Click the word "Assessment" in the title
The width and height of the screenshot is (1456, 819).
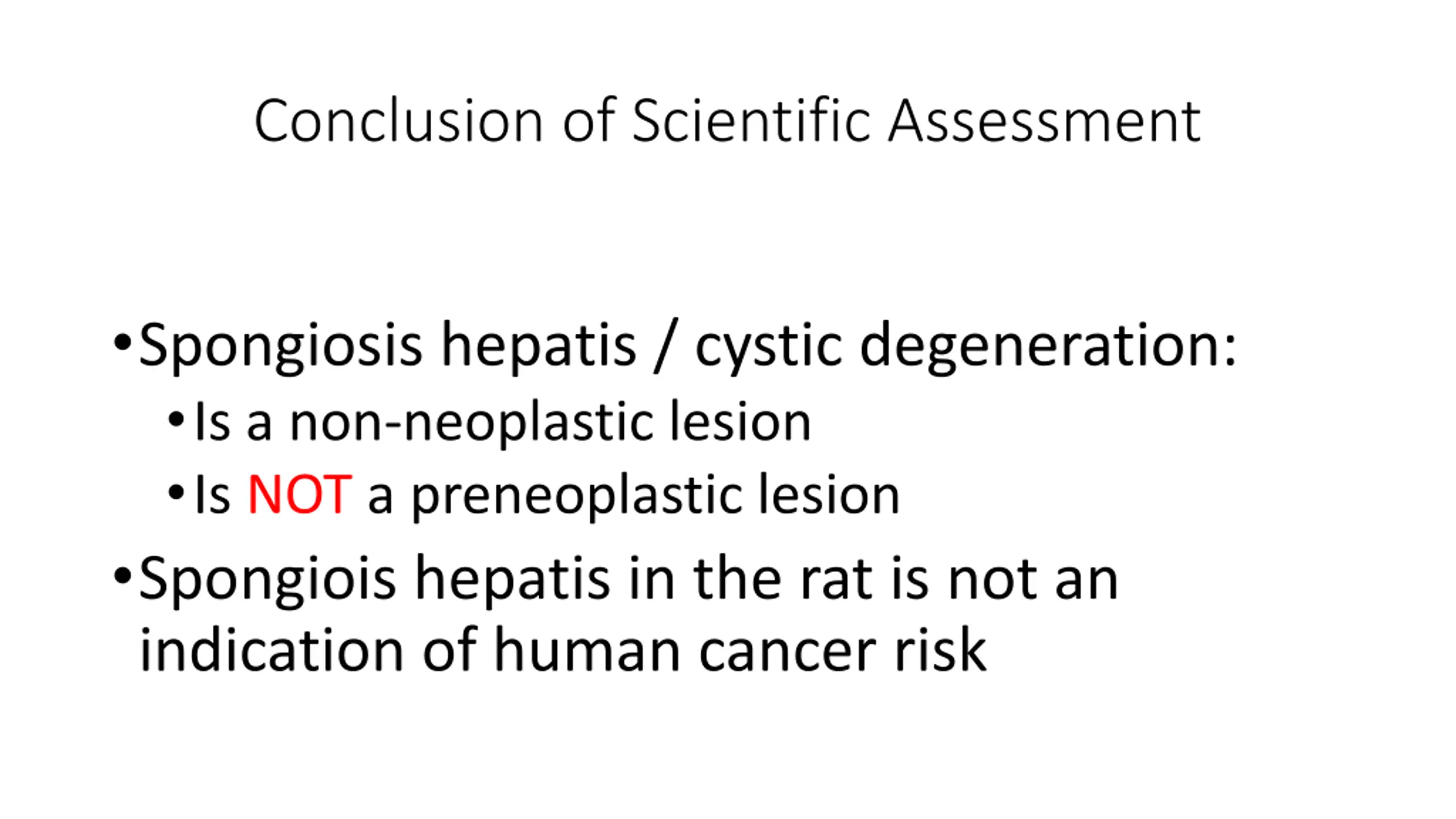point(1044,121)
